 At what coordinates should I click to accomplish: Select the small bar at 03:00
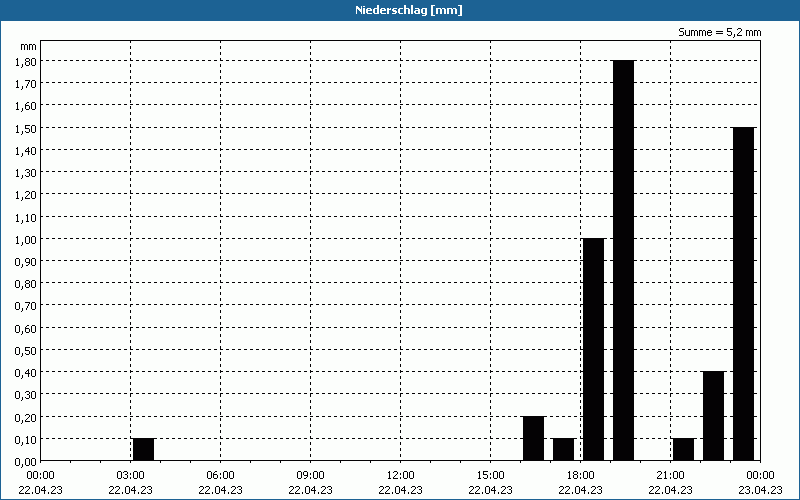pyautogui.click(x=143, y=449)
